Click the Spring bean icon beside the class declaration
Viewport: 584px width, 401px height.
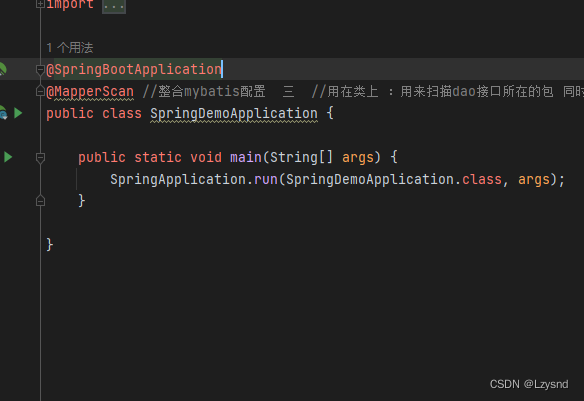pyautogui.click(x=3, y=113)
